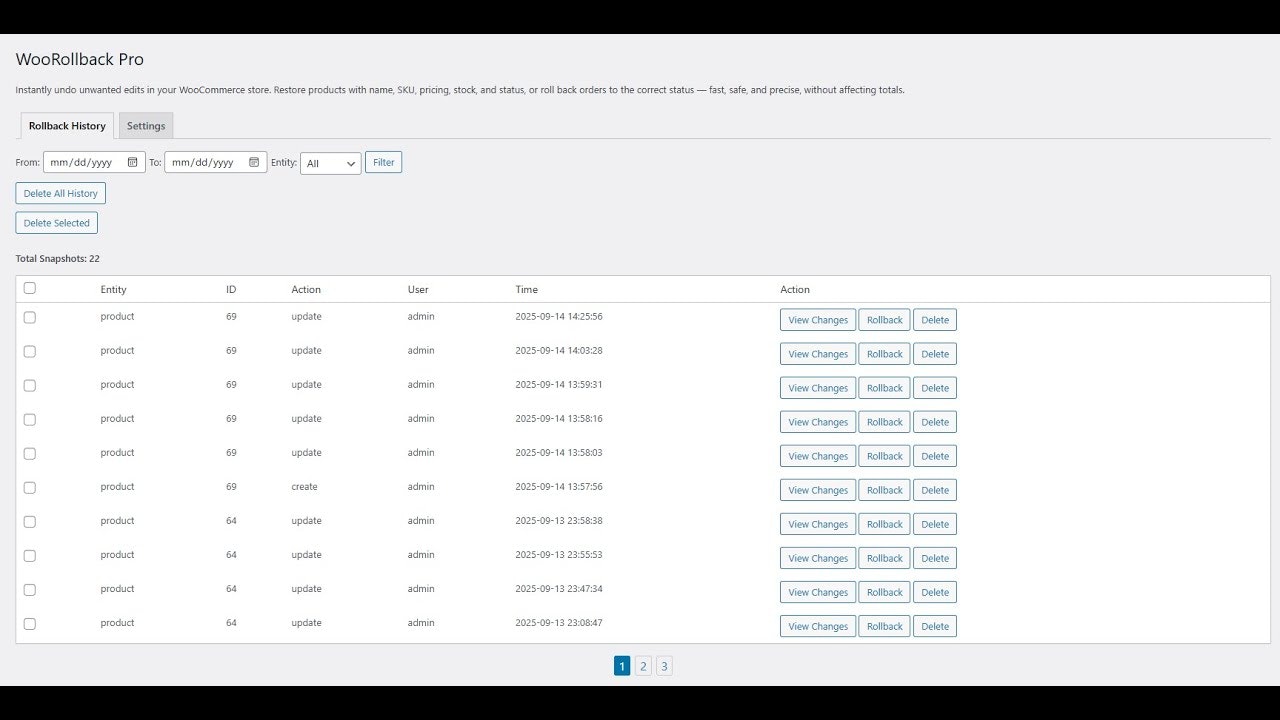Screen dimensions: 1280x720
Task: Click the Entity column header
Action: tap(114, 290)
